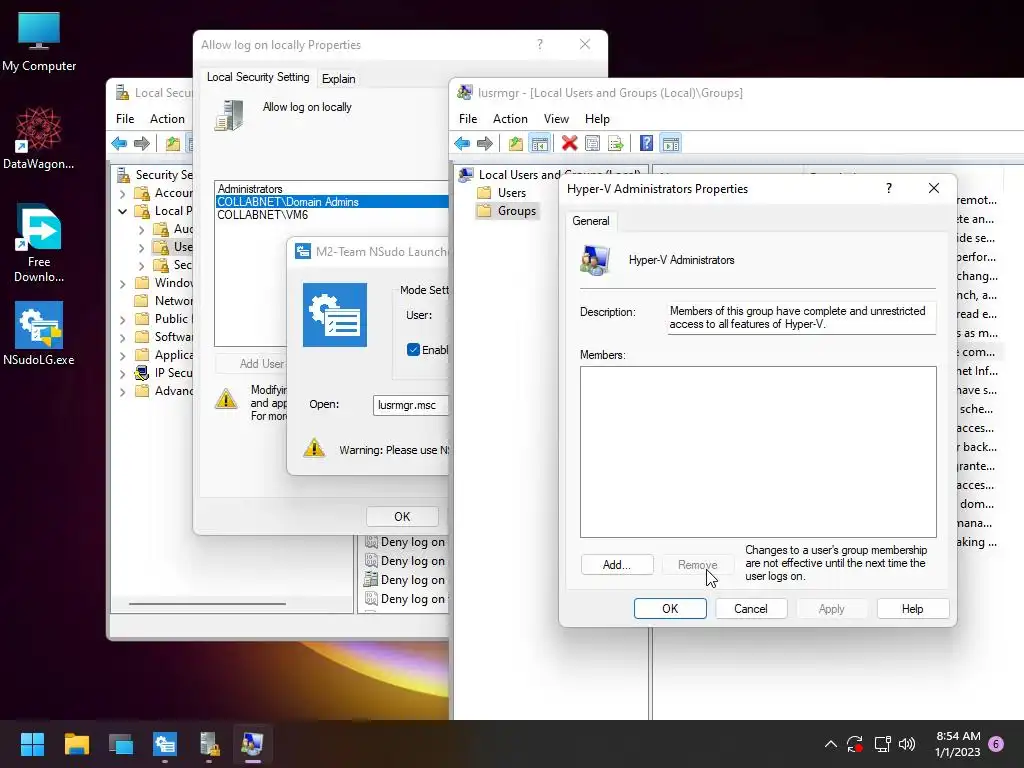Click Forward arrow in Local Security Policy toolbar

pyautogui.click(x=142, y=143)
